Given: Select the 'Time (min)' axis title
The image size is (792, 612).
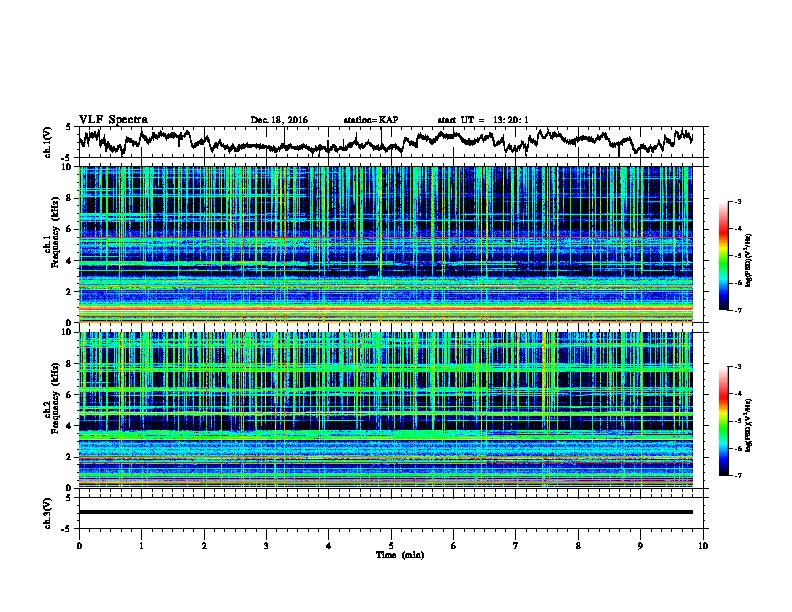Looking at the screenshot, I should coord(400,555).
